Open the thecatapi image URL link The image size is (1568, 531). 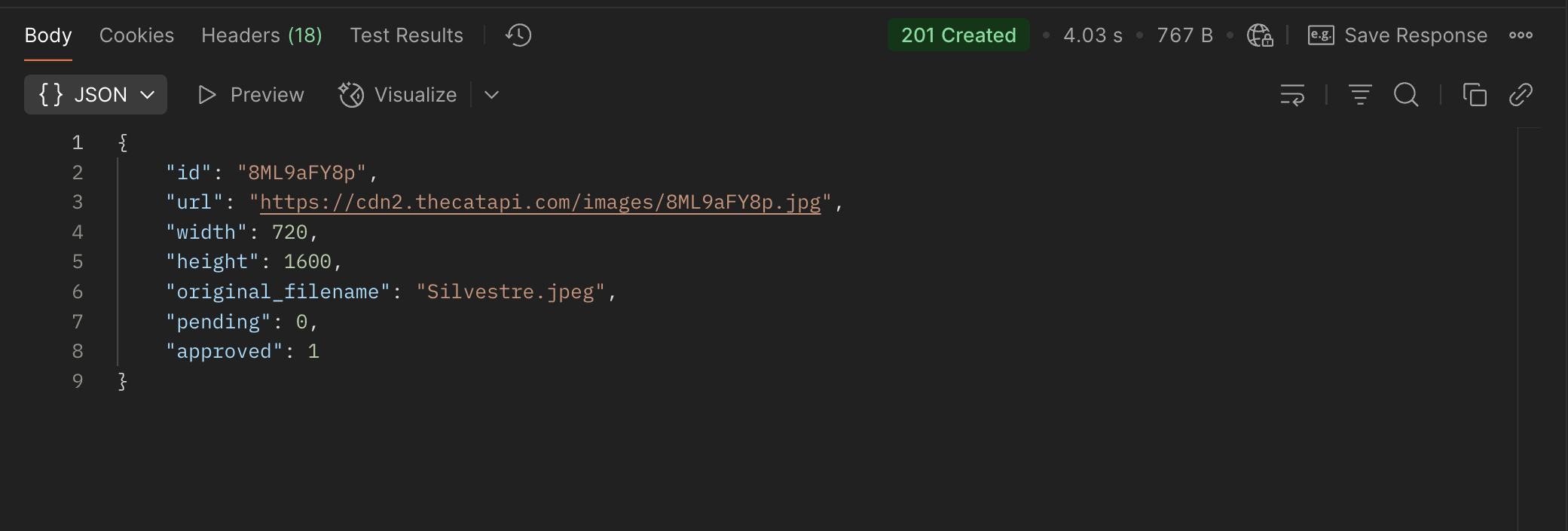click(539, 203)
